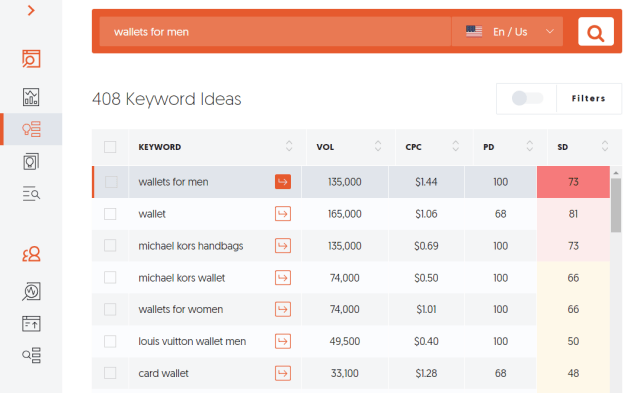This screenshot has width=640, height=393.
Task: Click the keyword search field 'wallets for men'
Action: [276, 31]
